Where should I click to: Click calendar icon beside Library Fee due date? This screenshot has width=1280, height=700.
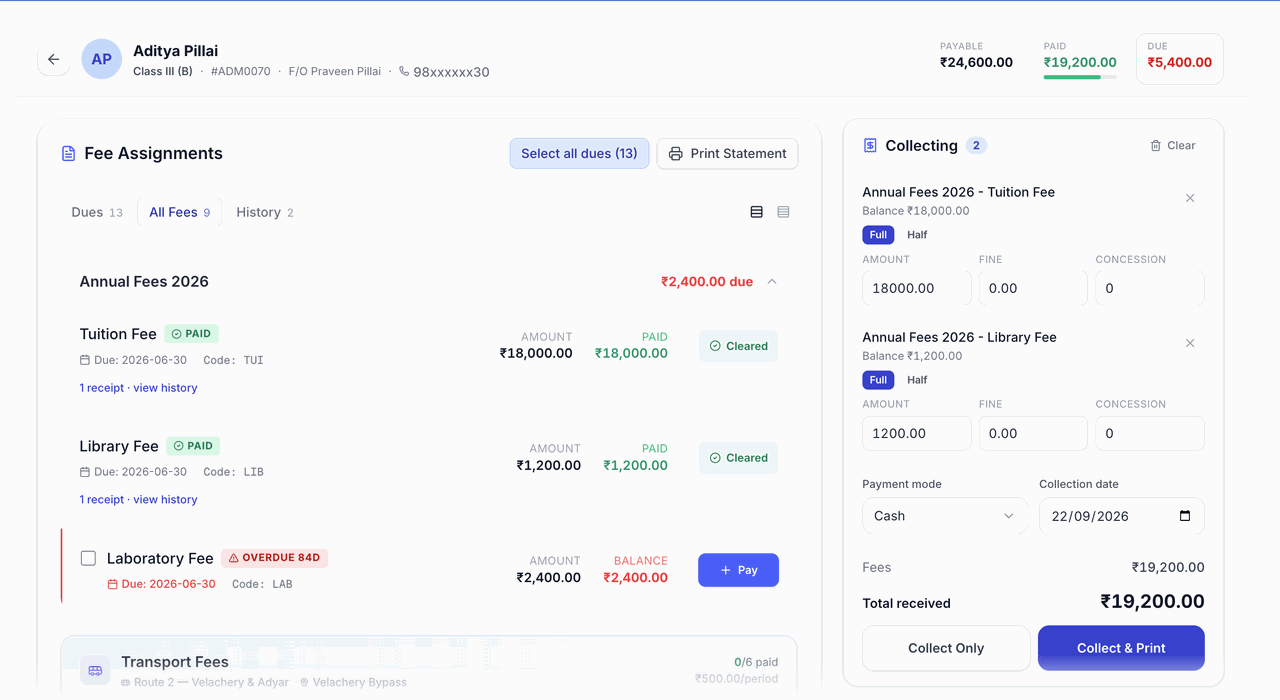[85, 472]
